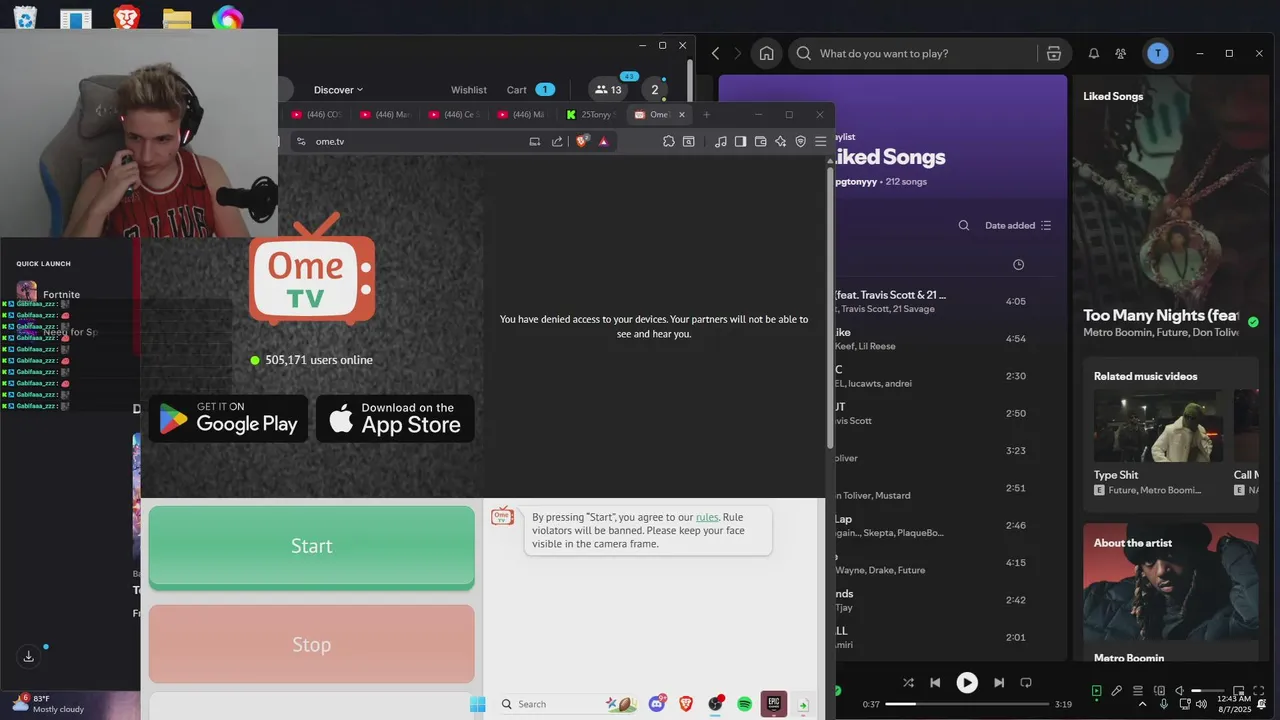
Task: Share this page icon in address bar
Action: [x=557, y=142]
